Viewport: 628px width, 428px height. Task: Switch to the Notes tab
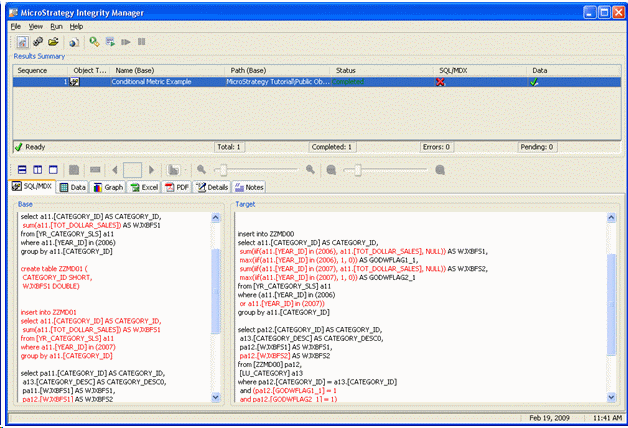[x=249, y=187]
